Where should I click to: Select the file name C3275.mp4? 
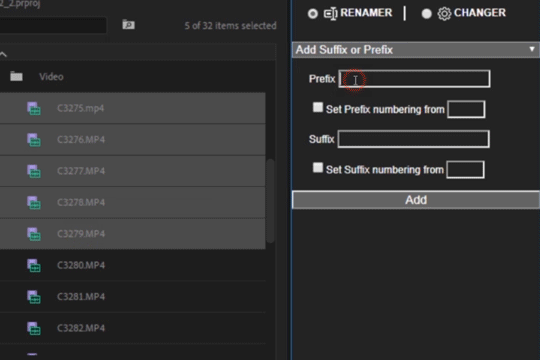81,108
